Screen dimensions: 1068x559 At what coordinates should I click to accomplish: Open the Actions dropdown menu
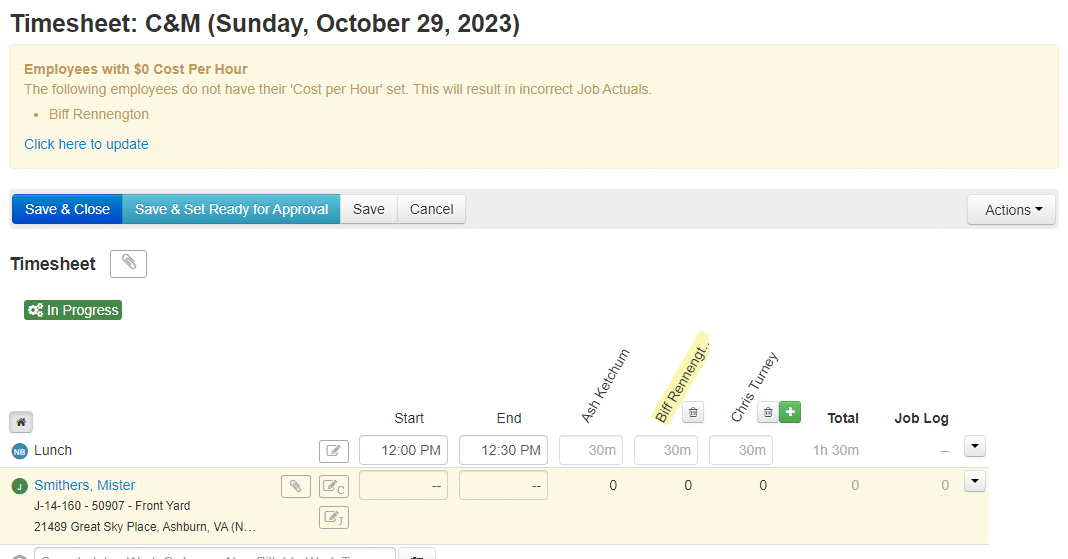coord(1011,210)
